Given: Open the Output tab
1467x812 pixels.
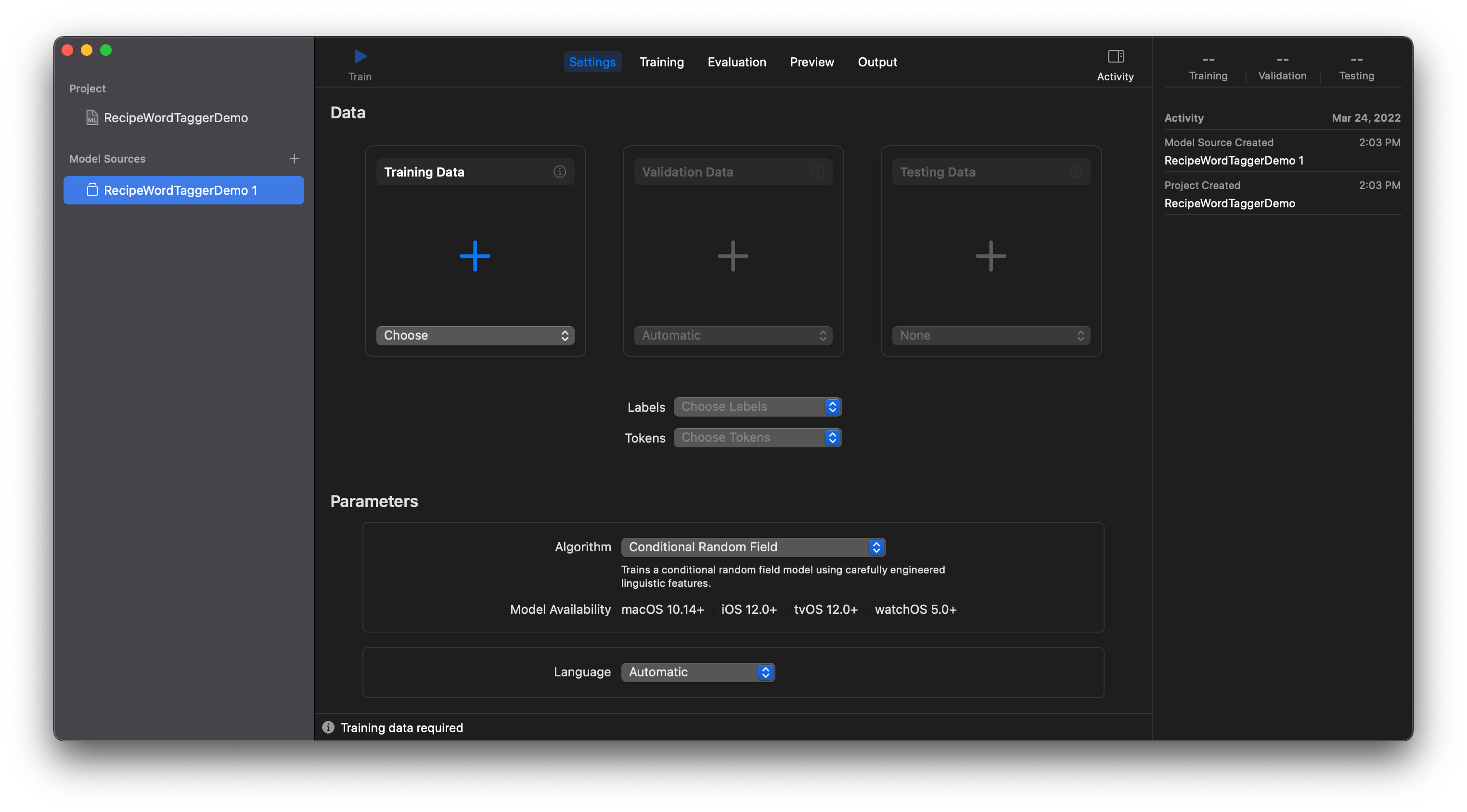Looking at the screenshot, I should point(877,62).
